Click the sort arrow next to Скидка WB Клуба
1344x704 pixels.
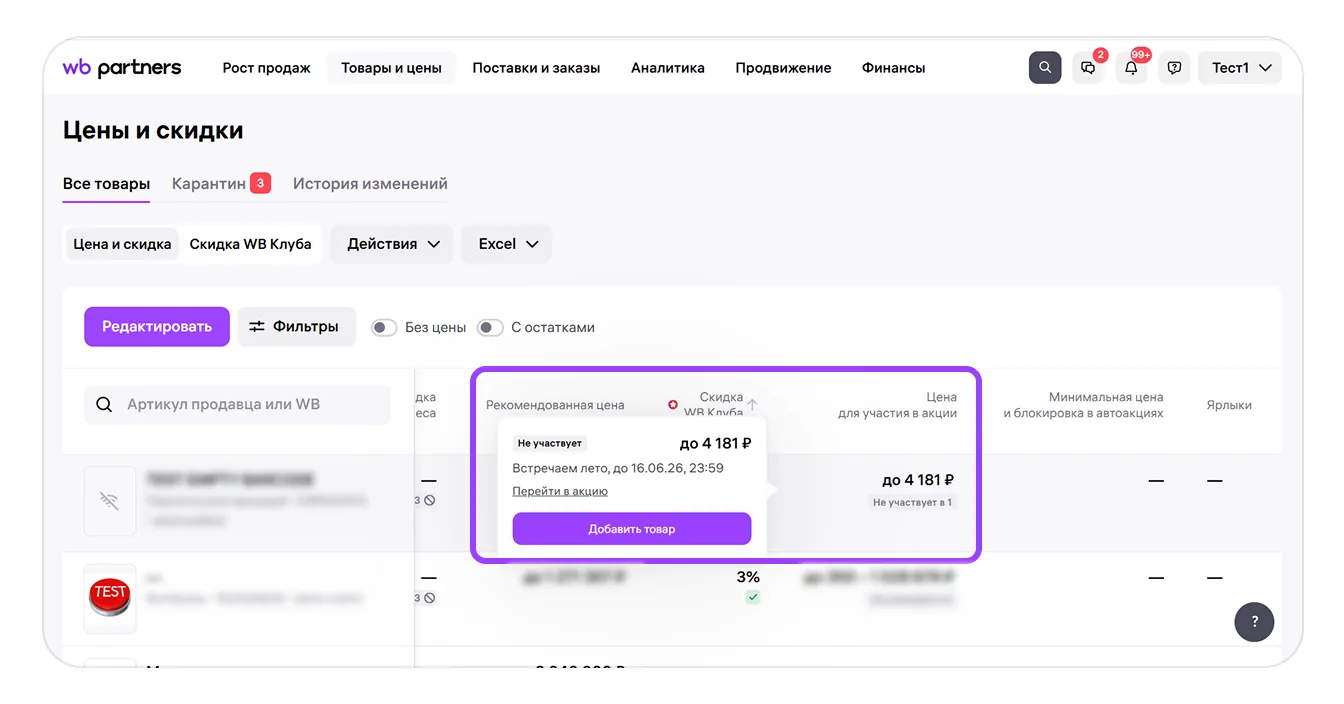click(752, 404)
